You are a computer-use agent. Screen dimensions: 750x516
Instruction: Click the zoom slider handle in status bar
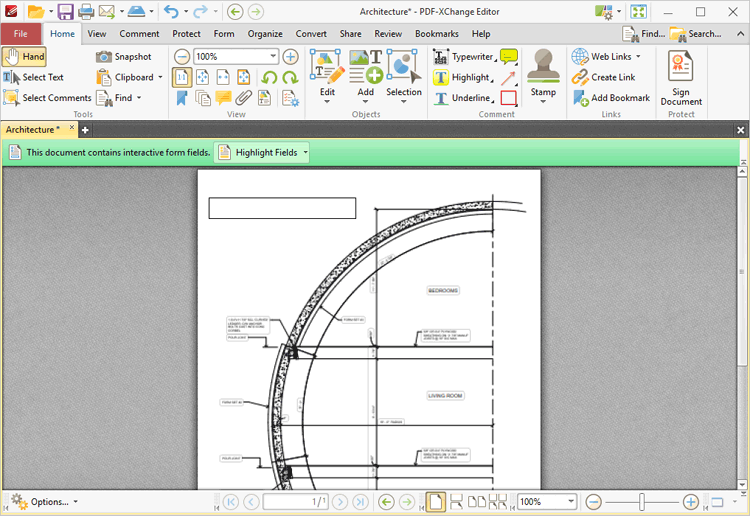tap(641, 502)
